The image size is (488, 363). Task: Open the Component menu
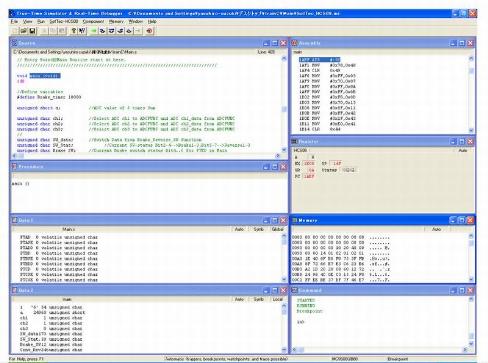[x=93, y=21]
